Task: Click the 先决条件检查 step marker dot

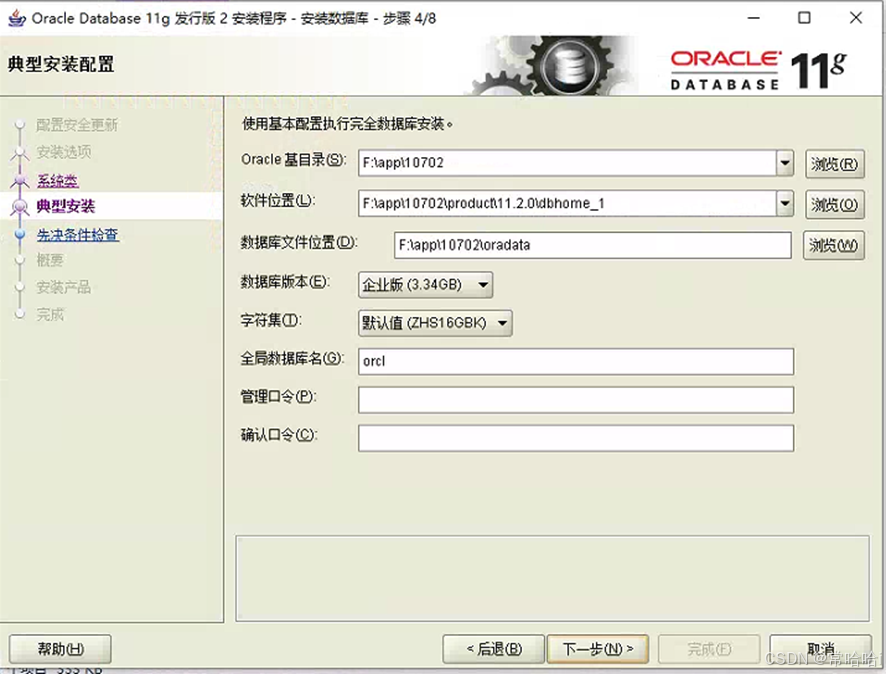Action: (20, 234)
